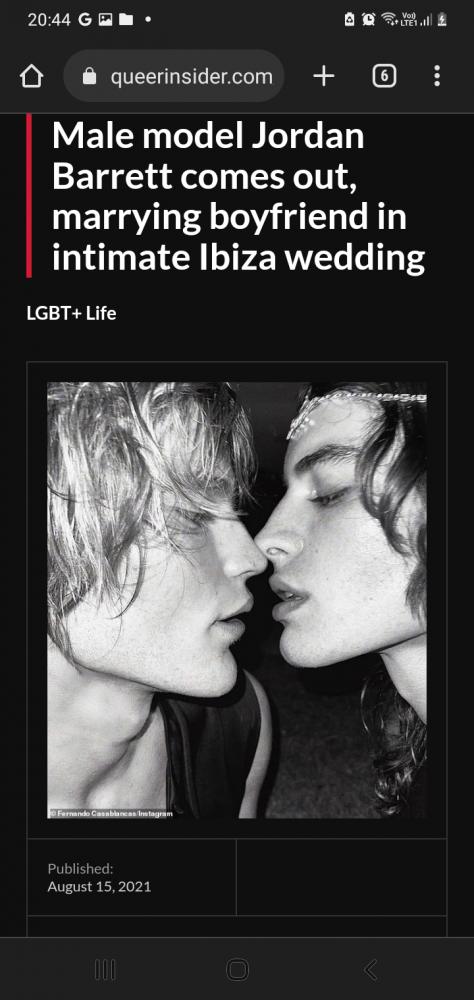The image size is (474, 1000).
Task: Tap the Wi-Fi signal status icon
Action: (x=389, y=20)
